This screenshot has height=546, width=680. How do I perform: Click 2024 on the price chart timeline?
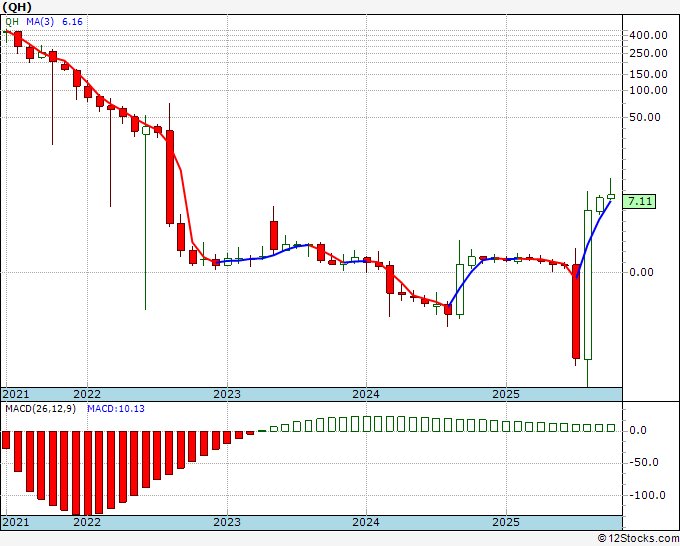[366, 394]
